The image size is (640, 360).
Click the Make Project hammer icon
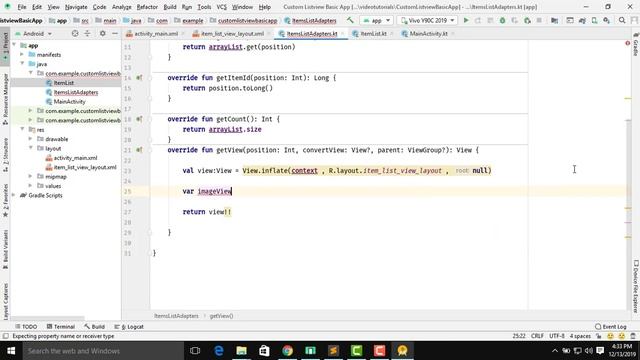(350, 20)
